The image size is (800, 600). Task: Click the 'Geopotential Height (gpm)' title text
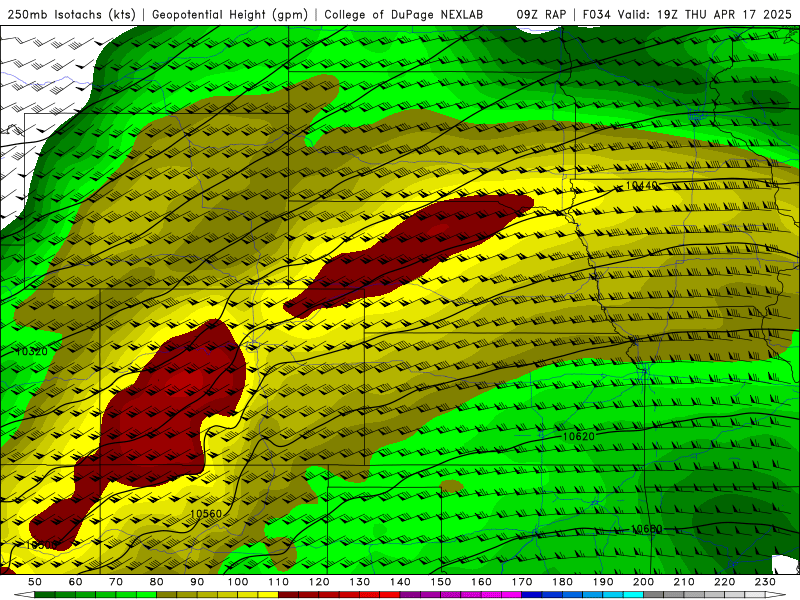pyautogui.click(x=230, y=15)
